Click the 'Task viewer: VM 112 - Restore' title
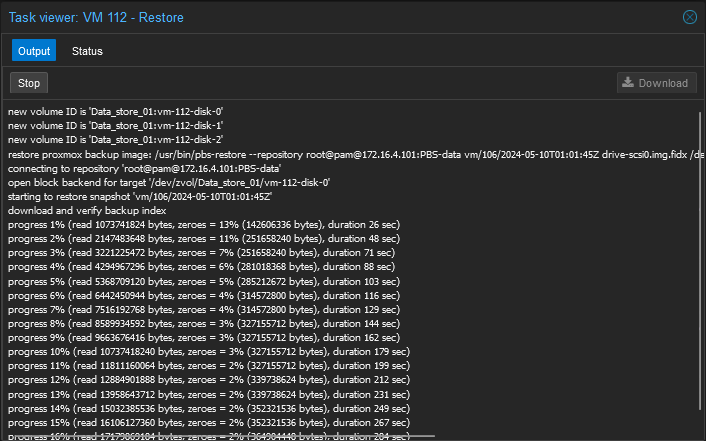 click(x=96, y=18)
